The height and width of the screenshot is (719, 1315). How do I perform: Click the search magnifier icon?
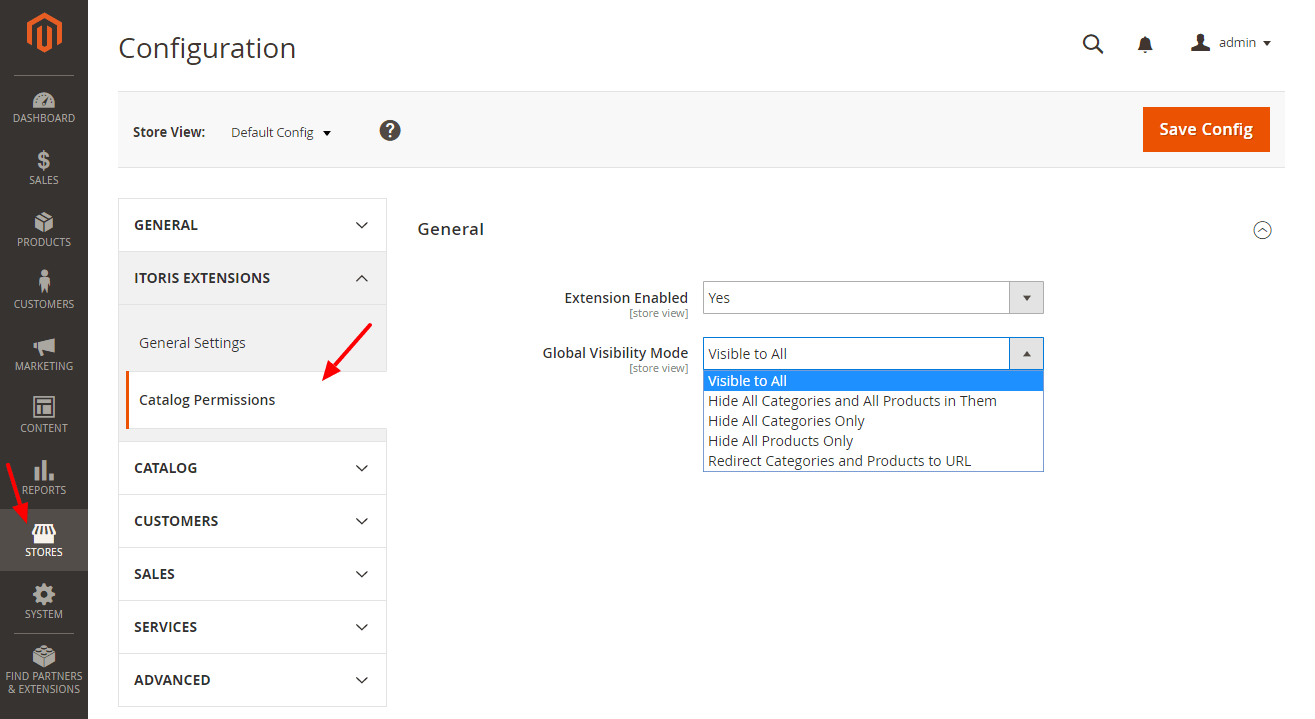[x=1093, y=44]
